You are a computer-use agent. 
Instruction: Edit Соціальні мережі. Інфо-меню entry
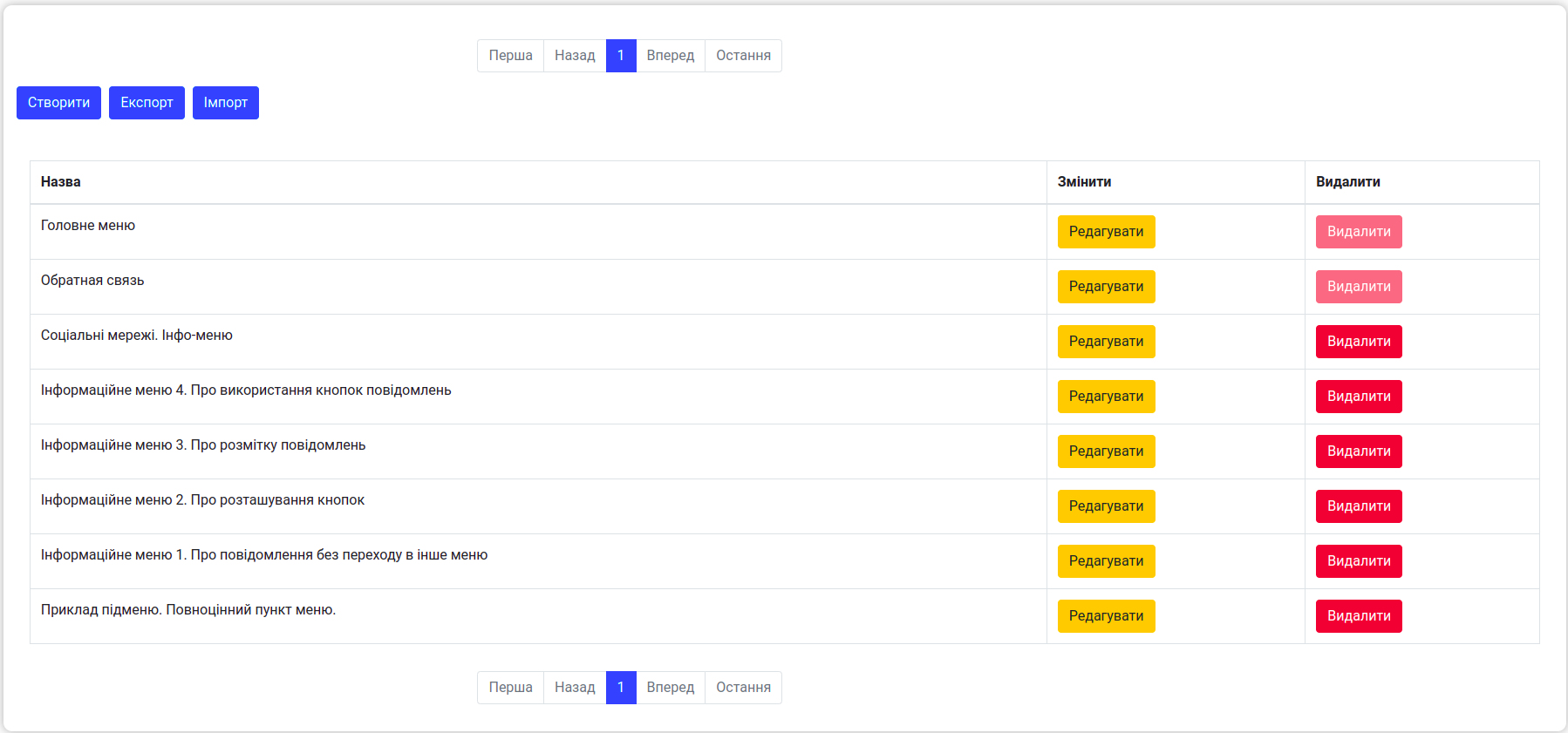1106,342
